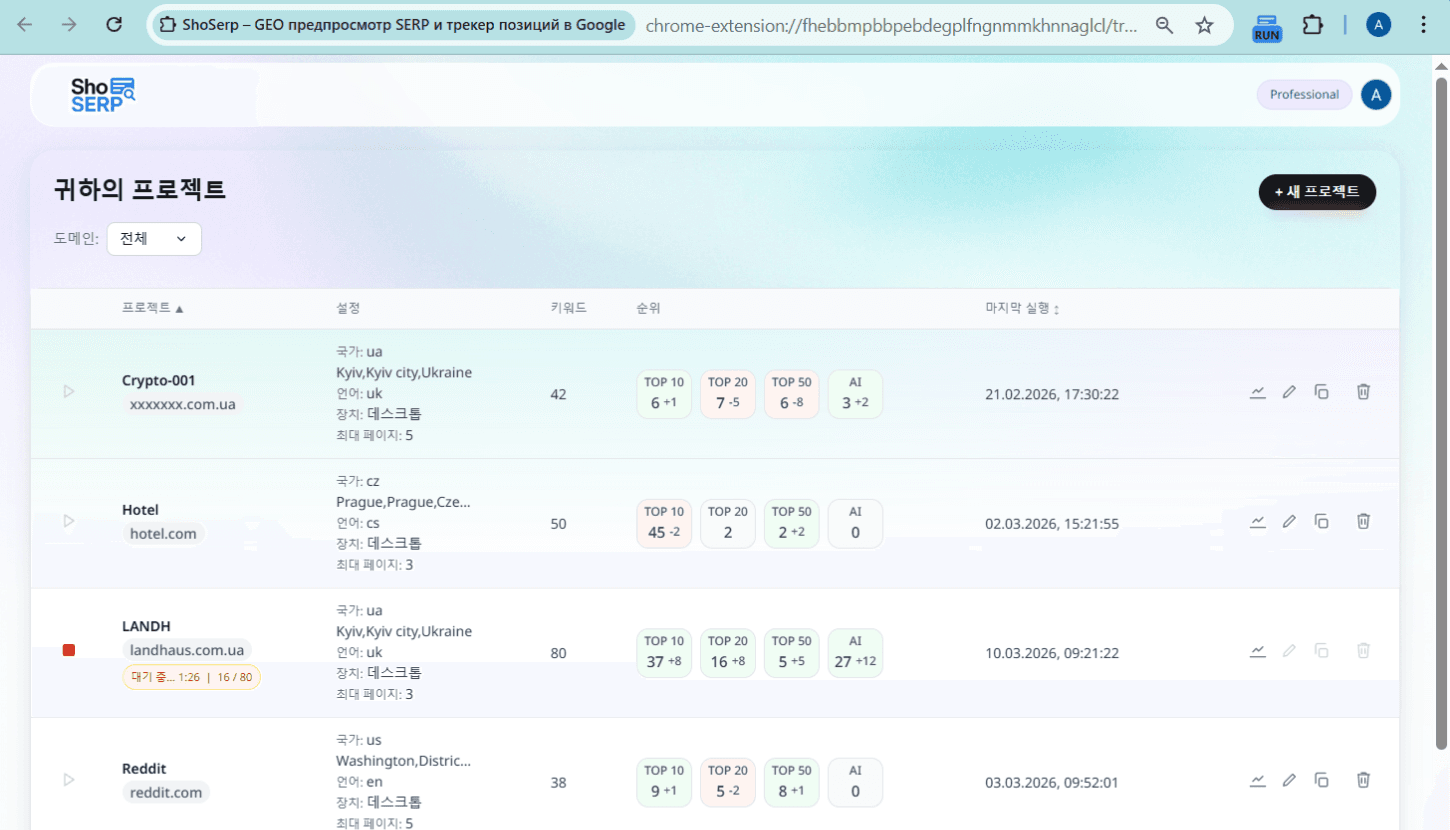Click Hotel TOP 50 badge
This screenshot has width=1450, height=830.
791,523
